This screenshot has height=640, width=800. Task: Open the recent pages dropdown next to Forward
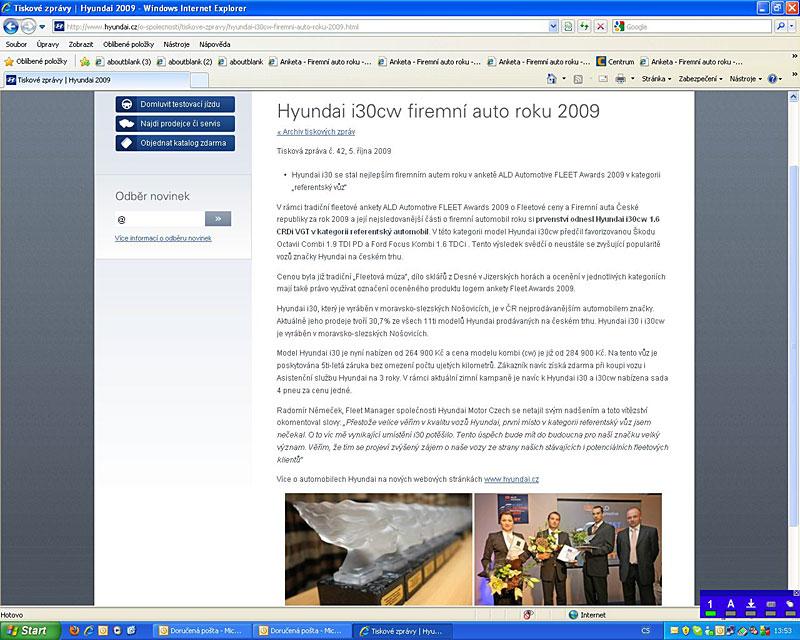tap(42, 27)
